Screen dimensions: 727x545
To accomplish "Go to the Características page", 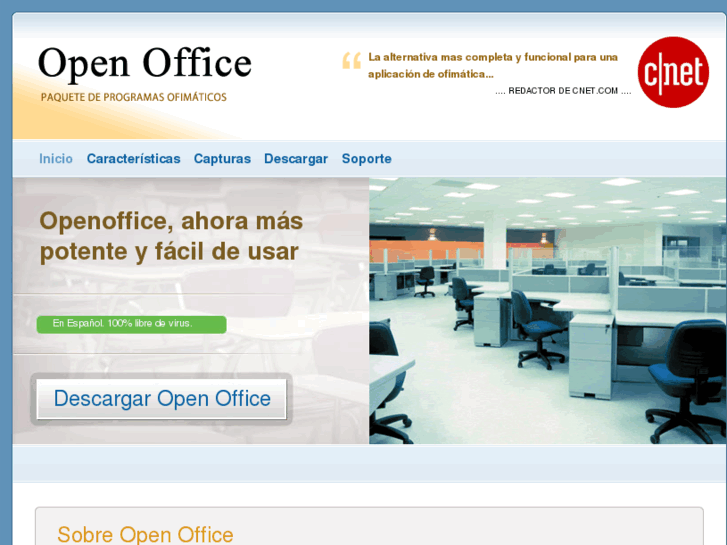I will [134, 159].
